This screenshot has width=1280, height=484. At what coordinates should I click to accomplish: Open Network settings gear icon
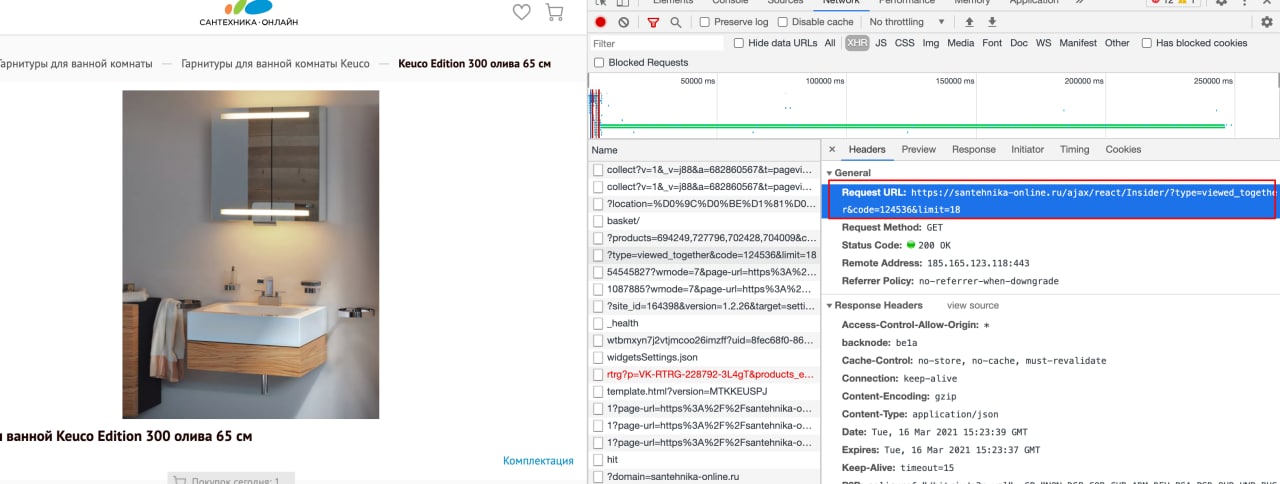point(1267,22)
